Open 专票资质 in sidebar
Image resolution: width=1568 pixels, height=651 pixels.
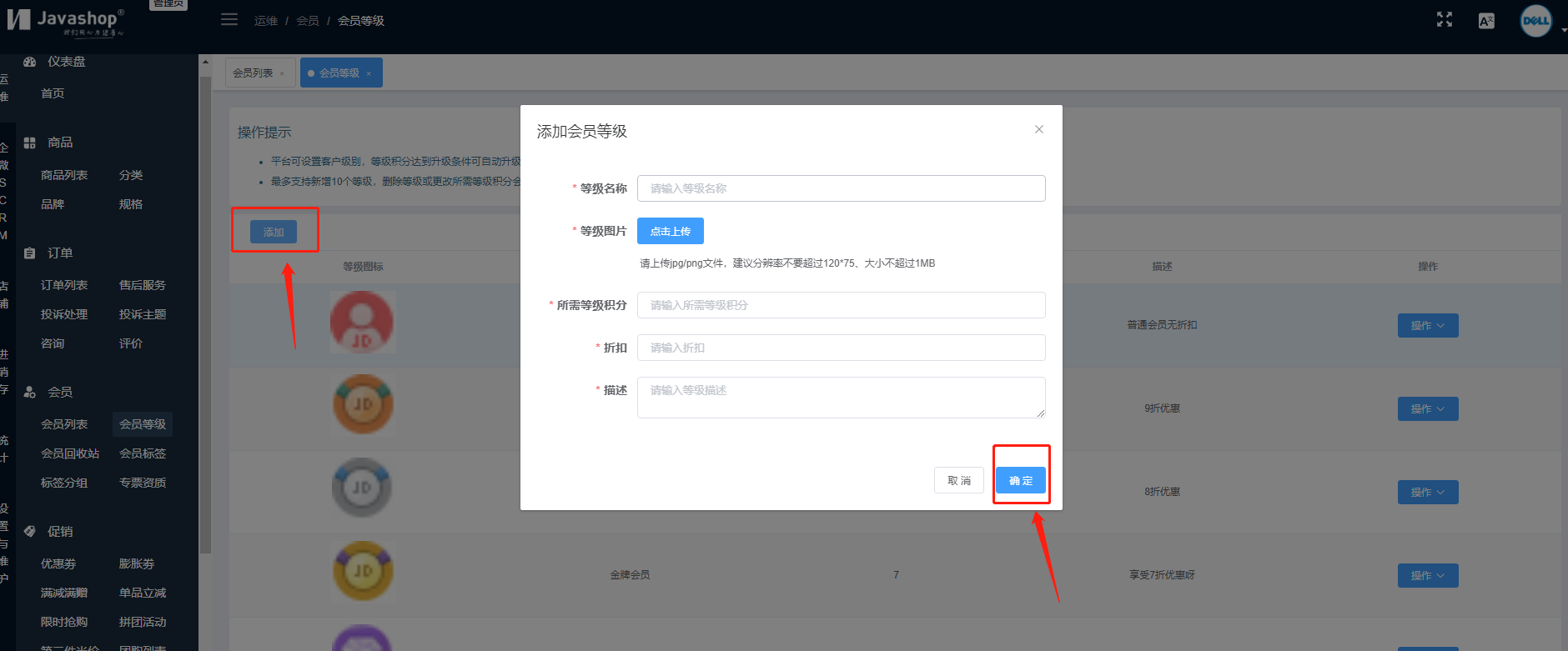[x=143, y=483]
